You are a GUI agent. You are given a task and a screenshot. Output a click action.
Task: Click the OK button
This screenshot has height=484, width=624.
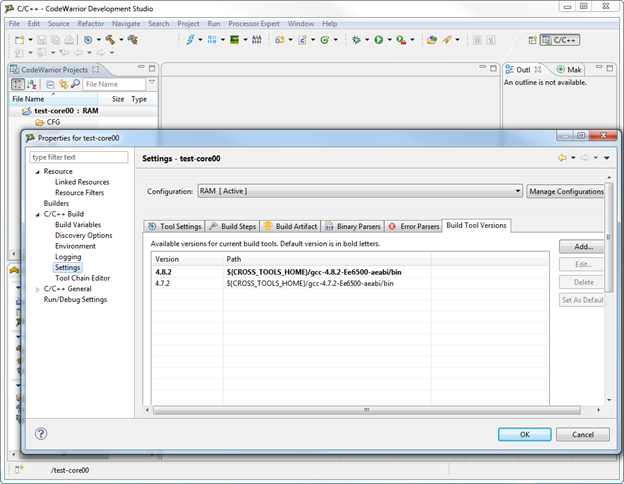coord(525,434)
